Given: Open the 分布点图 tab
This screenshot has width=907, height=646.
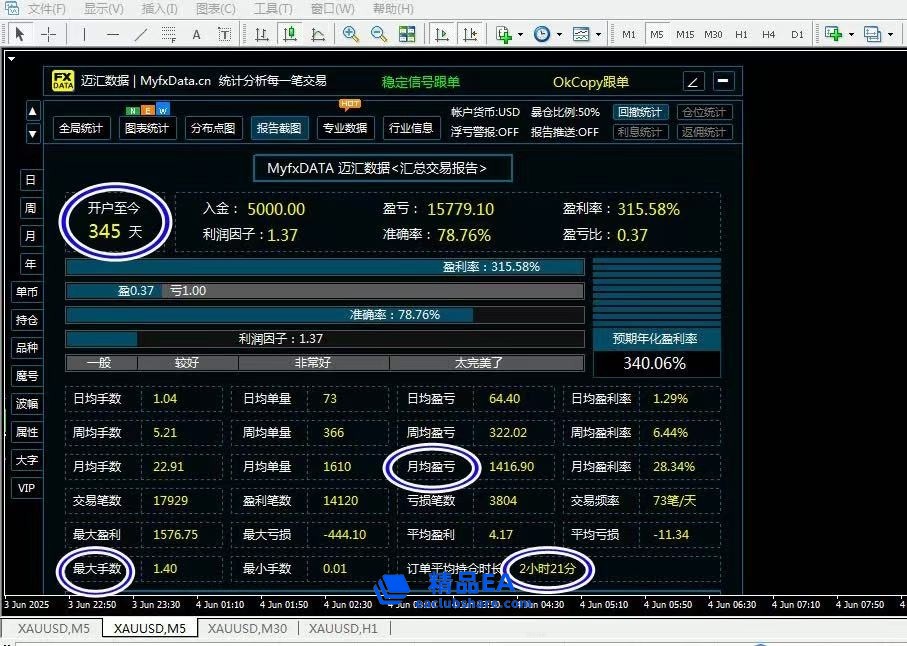Looking at the screenshot, I should pyautogui.click(x=213, y=128).
